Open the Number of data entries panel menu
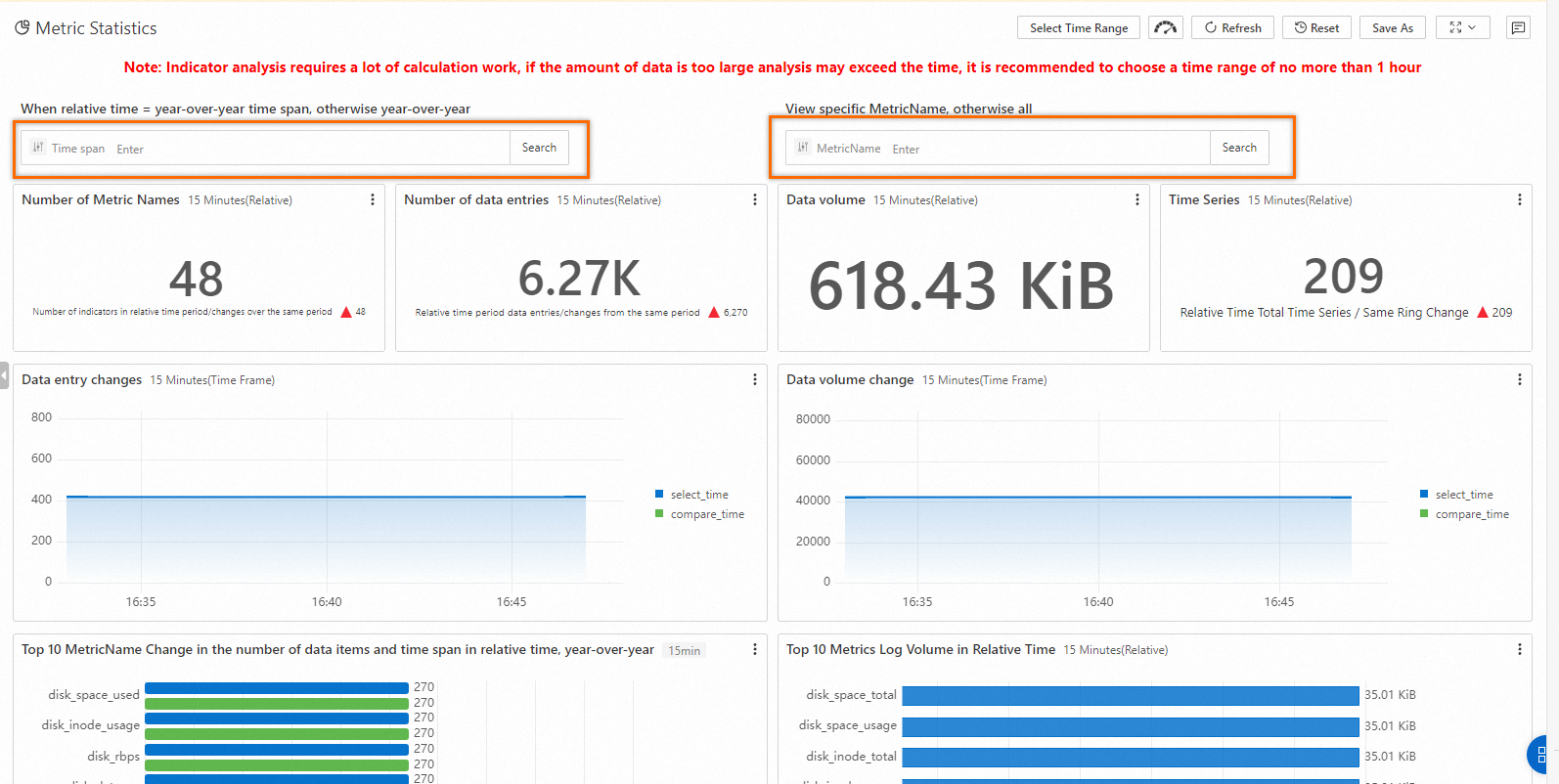Viewport: 1559px width, 784px height. pyautogui.click(x=755, y=199)
